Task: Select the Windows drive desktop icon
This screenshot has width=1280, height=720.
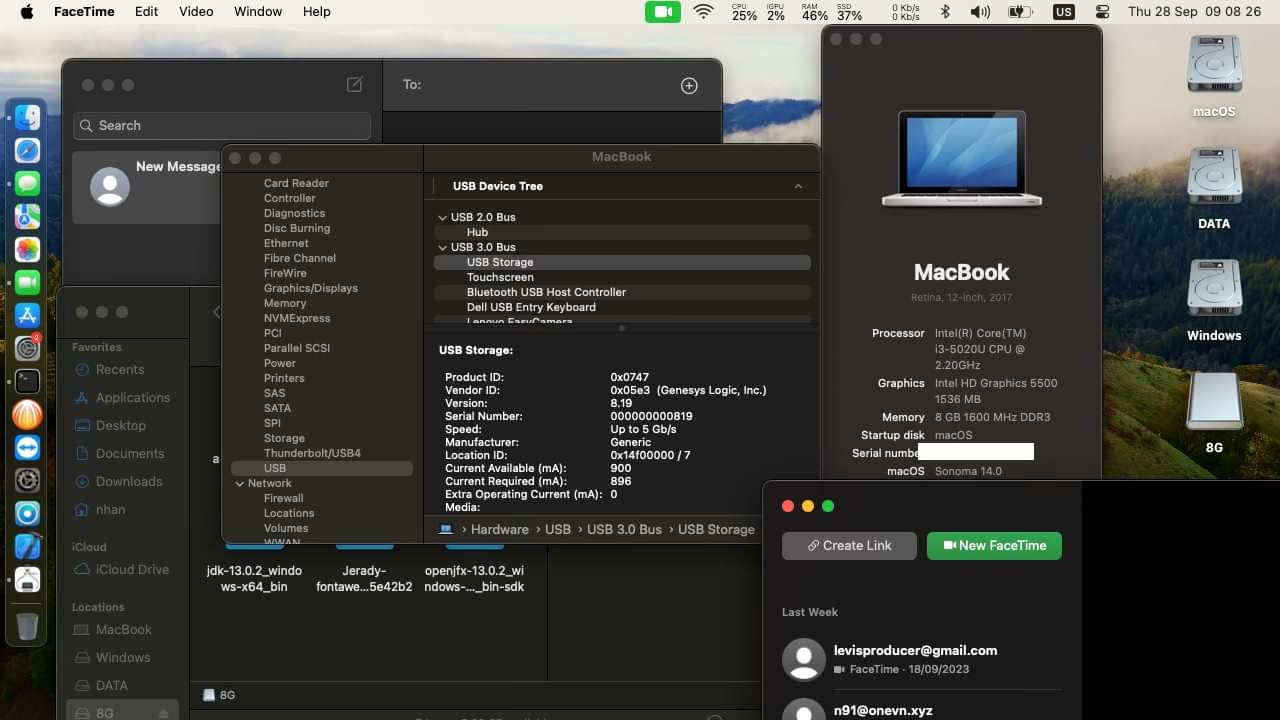Action: pyautogui.click(x=1214, y=300)
